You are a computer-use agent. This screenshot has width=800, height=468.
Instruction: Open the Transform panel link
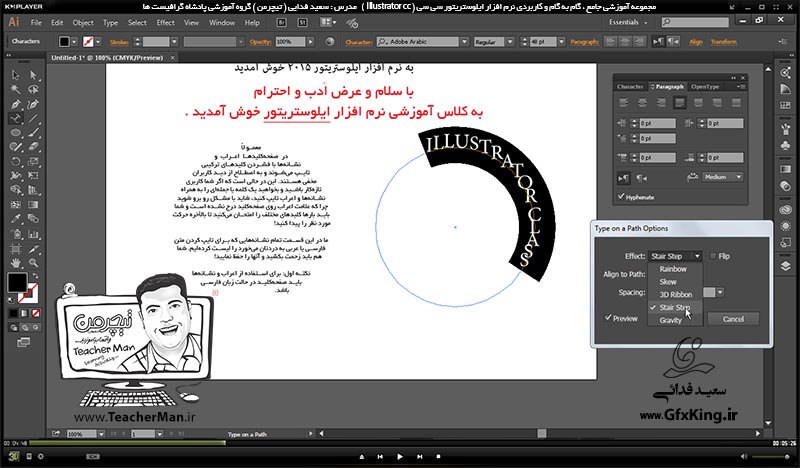tap(723, 42)
